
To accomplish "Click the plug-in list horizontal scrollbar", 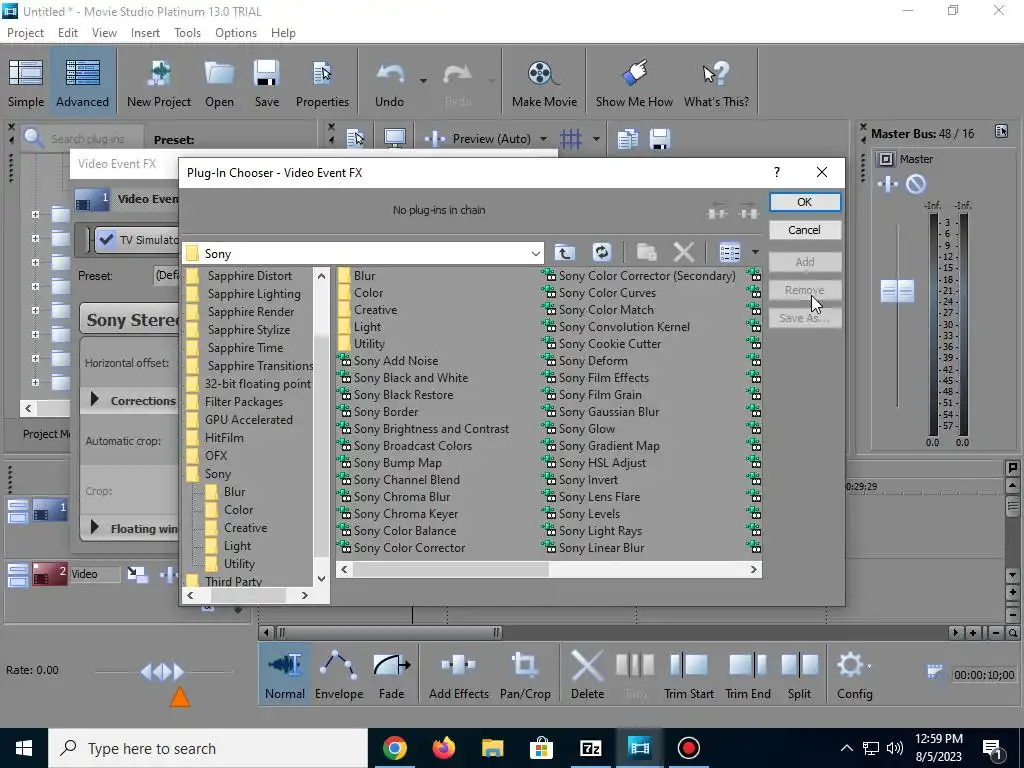I will [451, 569].
